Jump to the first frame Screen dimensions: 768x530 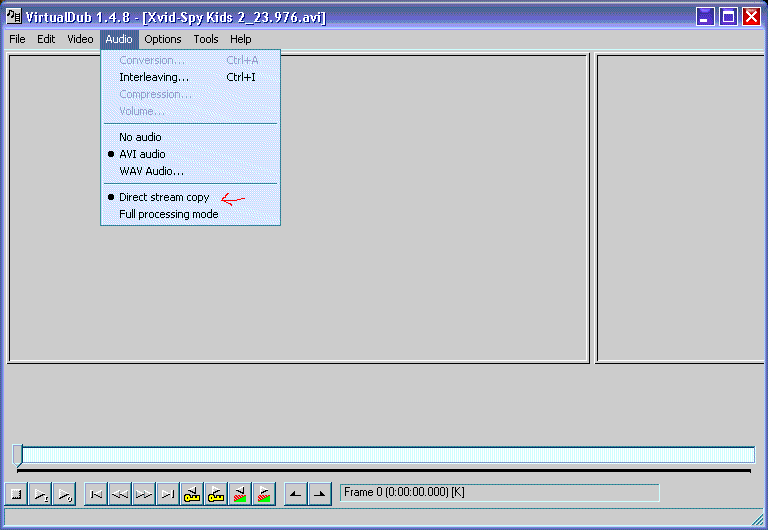coord(96,494)
